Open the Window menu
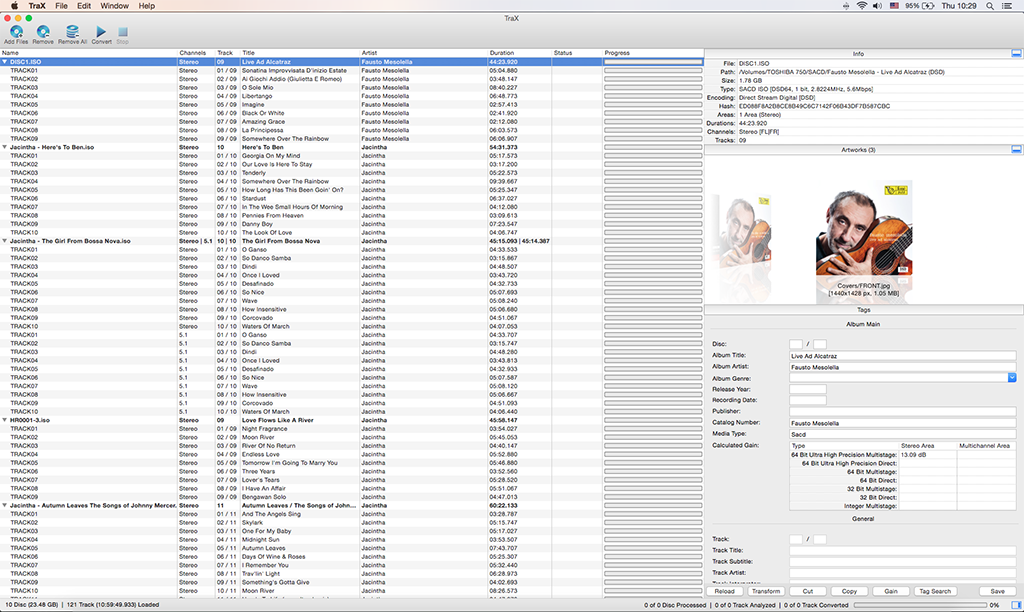Screen dimensions: 1024x612 pos(114,6)
